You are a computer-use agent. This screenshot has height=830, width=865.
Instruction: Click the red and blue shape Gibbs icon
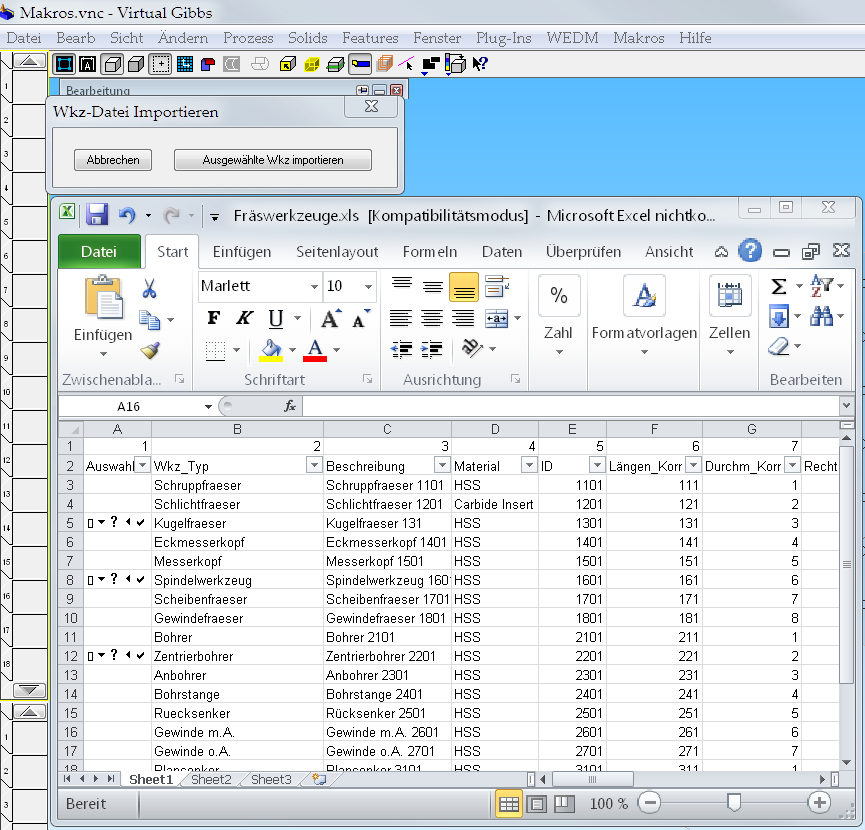click(207, 65)
